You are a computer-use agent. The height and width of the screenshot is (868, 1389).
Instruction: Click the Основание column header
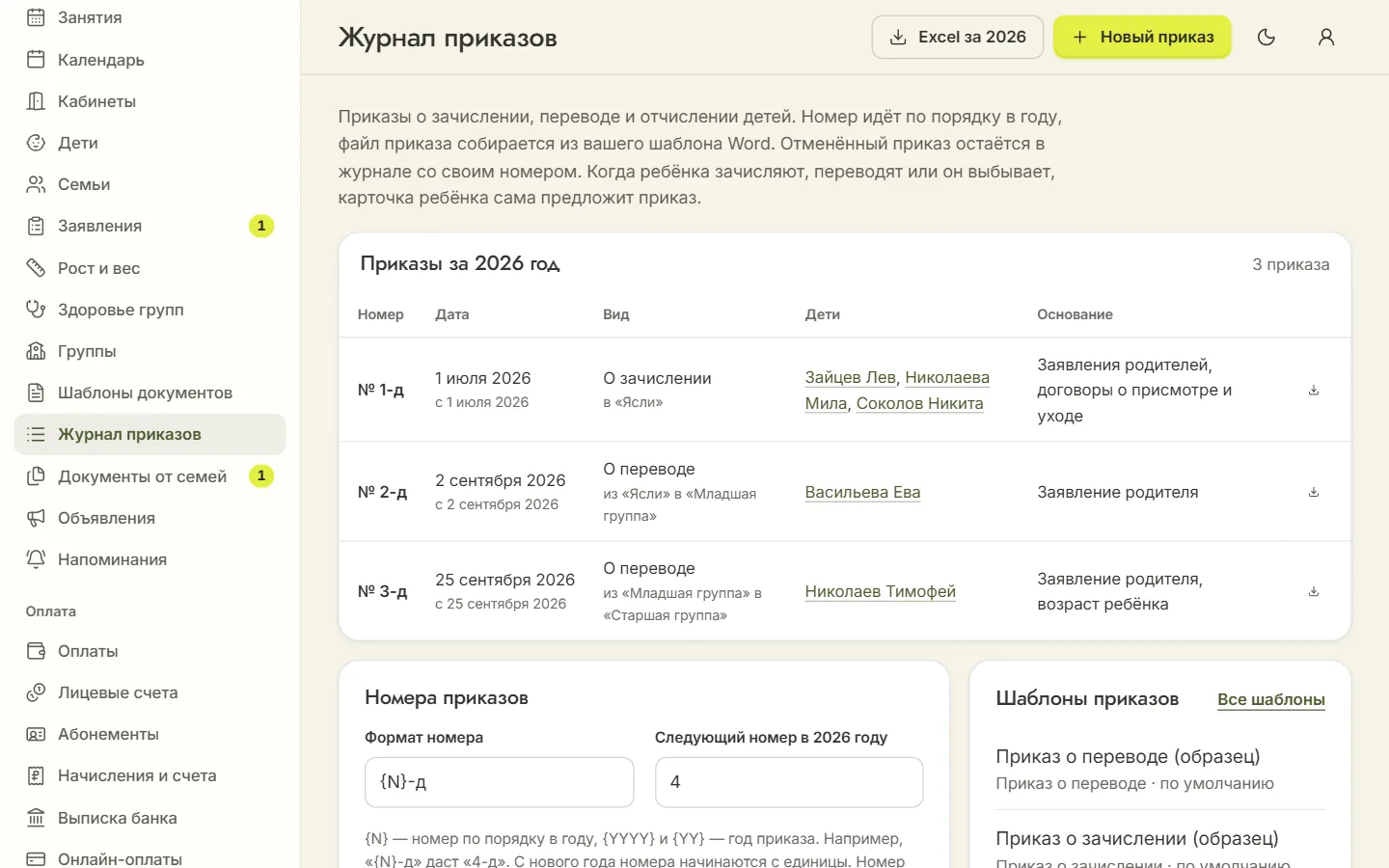1075,314
